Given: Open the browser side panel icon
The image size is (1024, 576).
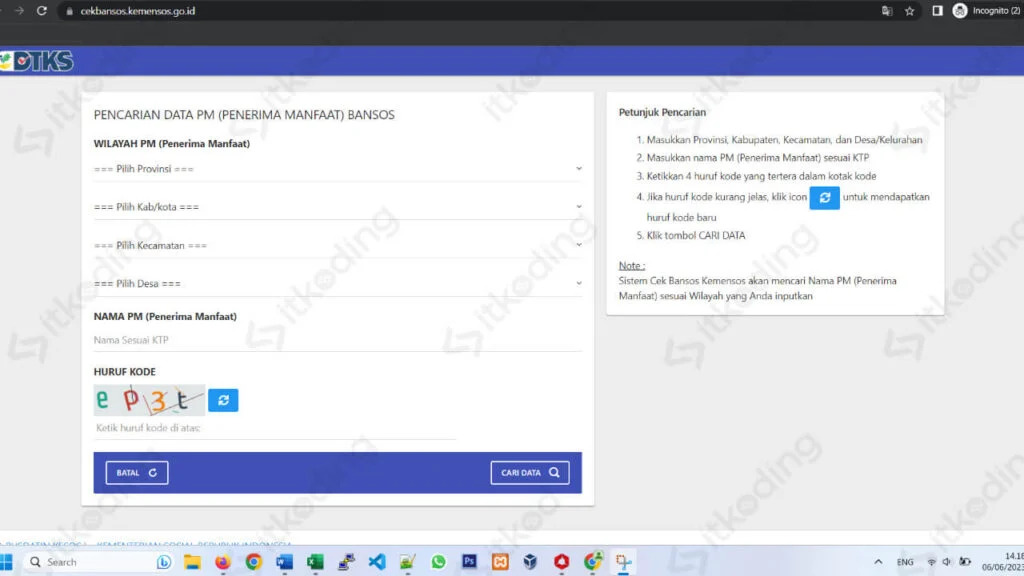Looking at the screenshot, I should [x=938, y=11].
